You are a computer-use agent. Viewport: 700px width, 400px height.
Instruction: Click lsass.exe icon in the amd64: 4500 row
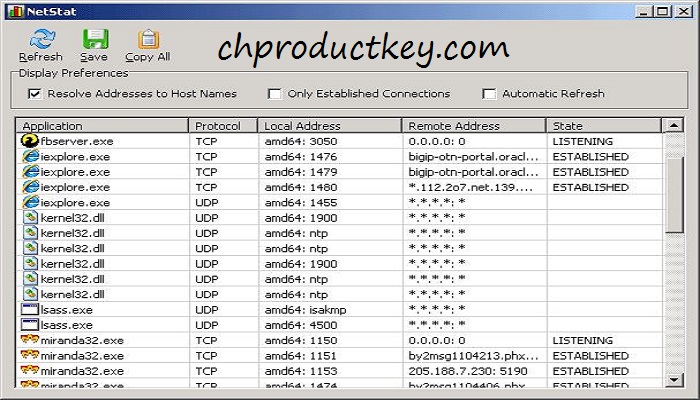pyautogui.click(x=30, y=324)
